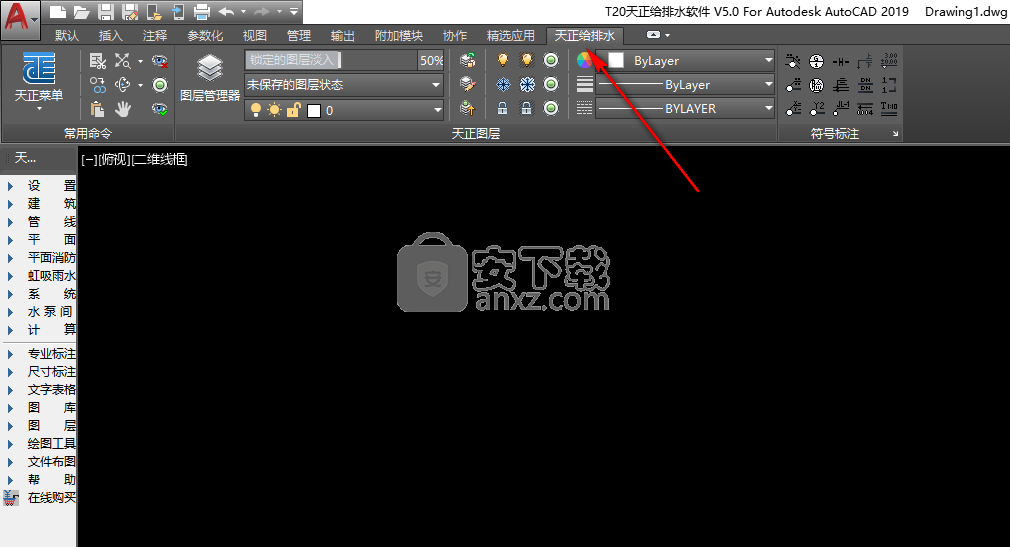The width and height of the screenshot is (1010, 547).
Task: Click the 在线购买 shopping icon
Action: click(x=11, y=497)
